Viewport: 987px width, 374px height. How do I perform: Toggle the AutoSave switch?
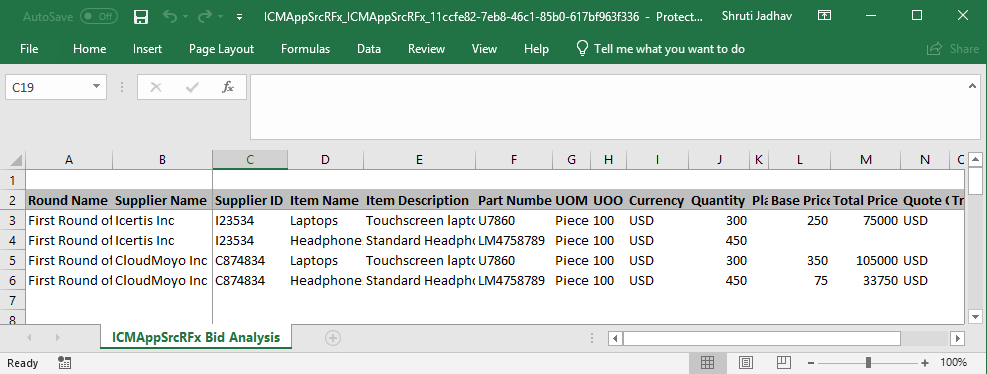99,17
